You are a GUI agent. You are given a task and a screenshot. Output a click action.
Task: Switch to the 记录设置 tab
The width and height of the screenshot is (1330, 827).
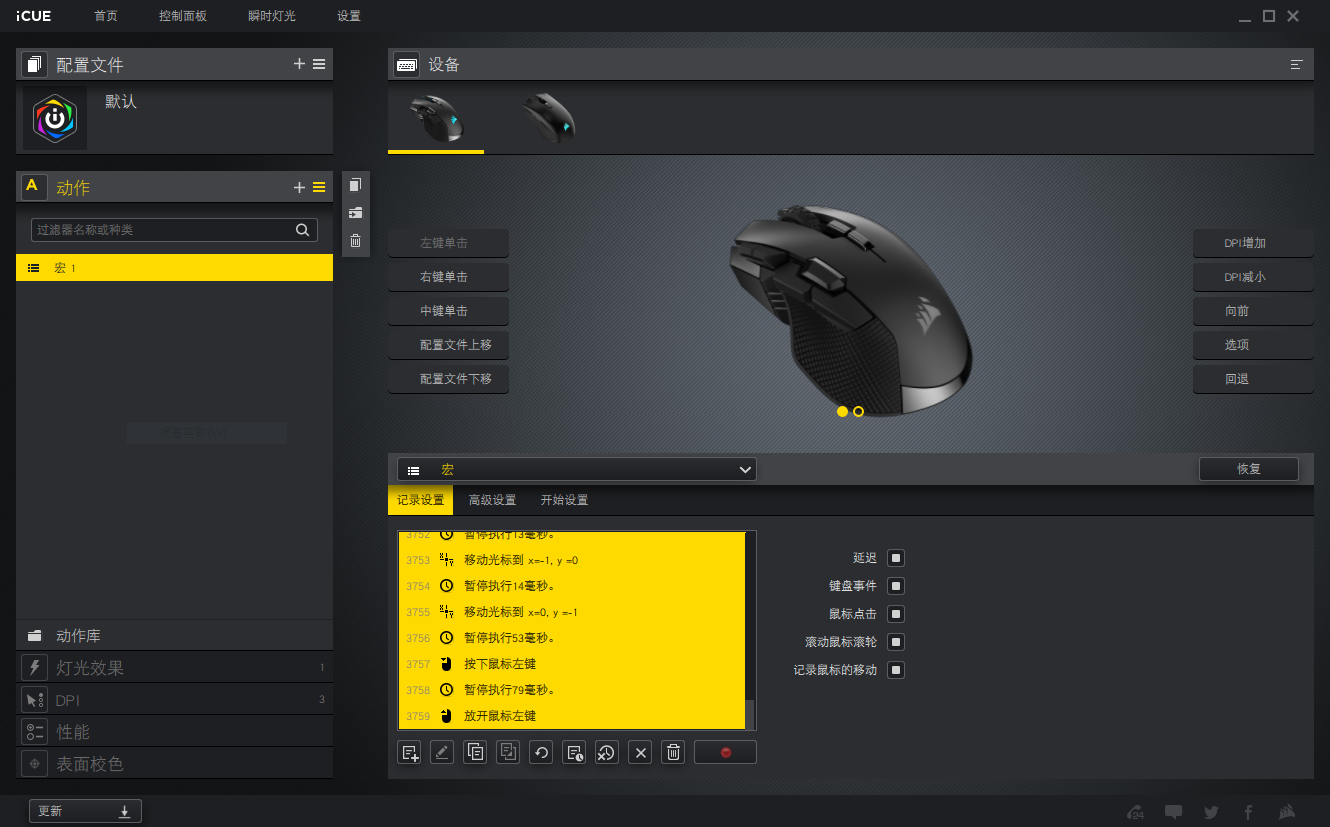coord(420,500)
